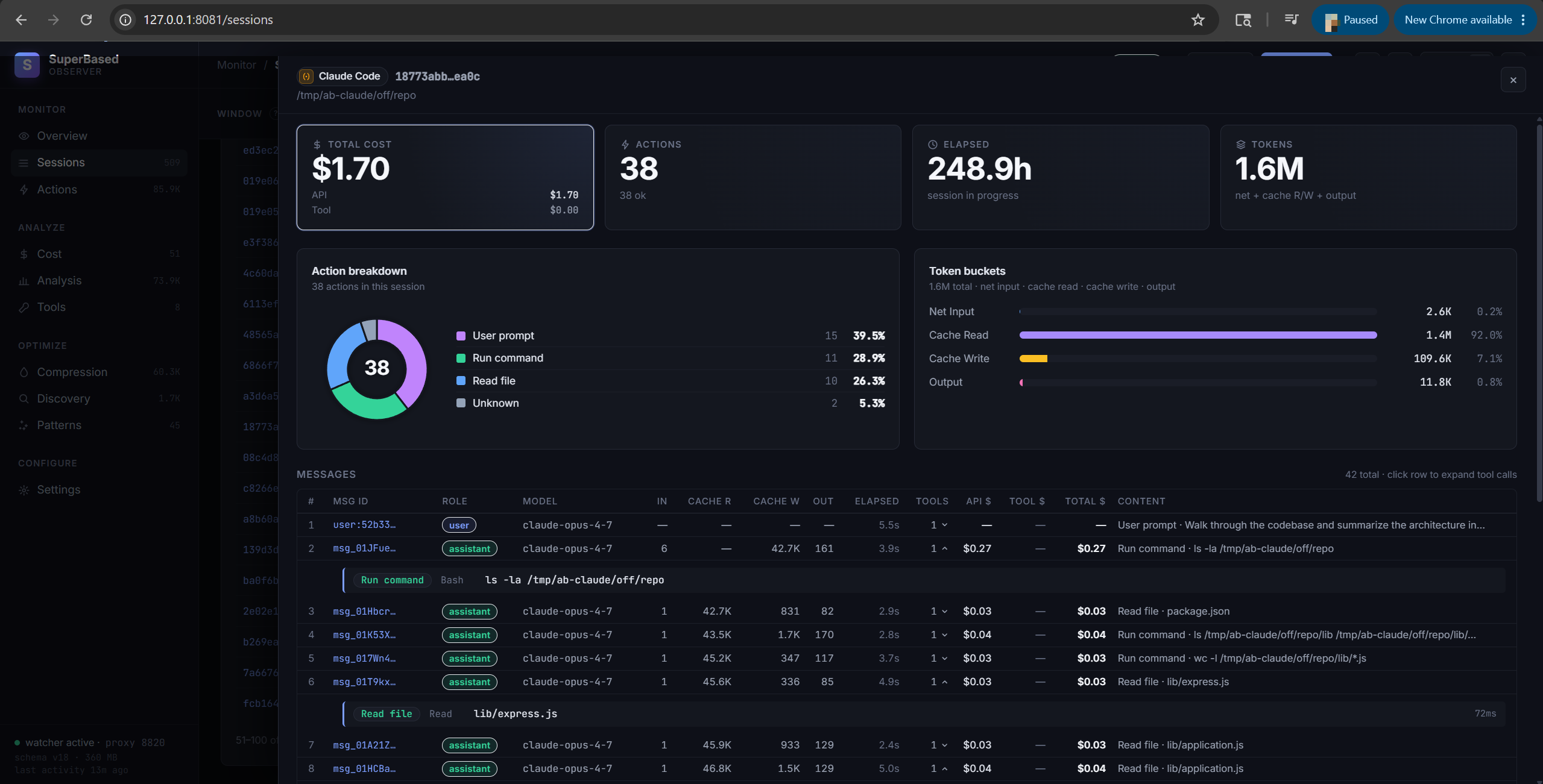The image size is (1543, 784).
Task: Close the session detail panel
Action: pyautogui.click(x=1513, y=80)
